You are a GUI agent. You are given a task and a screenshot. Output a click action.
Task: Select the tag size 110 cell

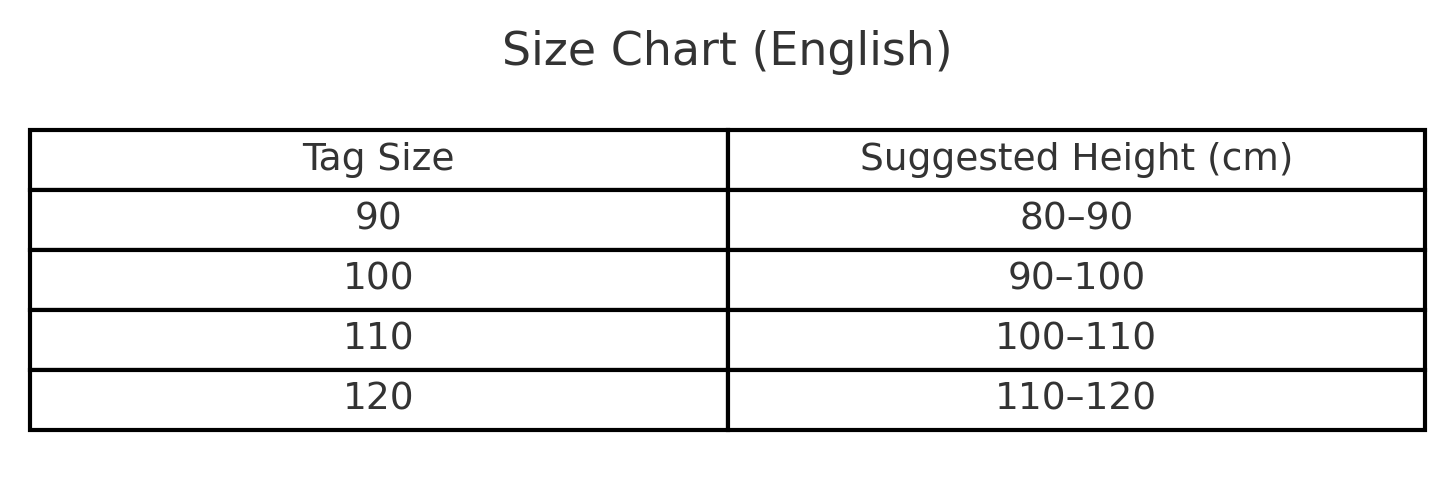pyautogui.click(x=378, y=338)
